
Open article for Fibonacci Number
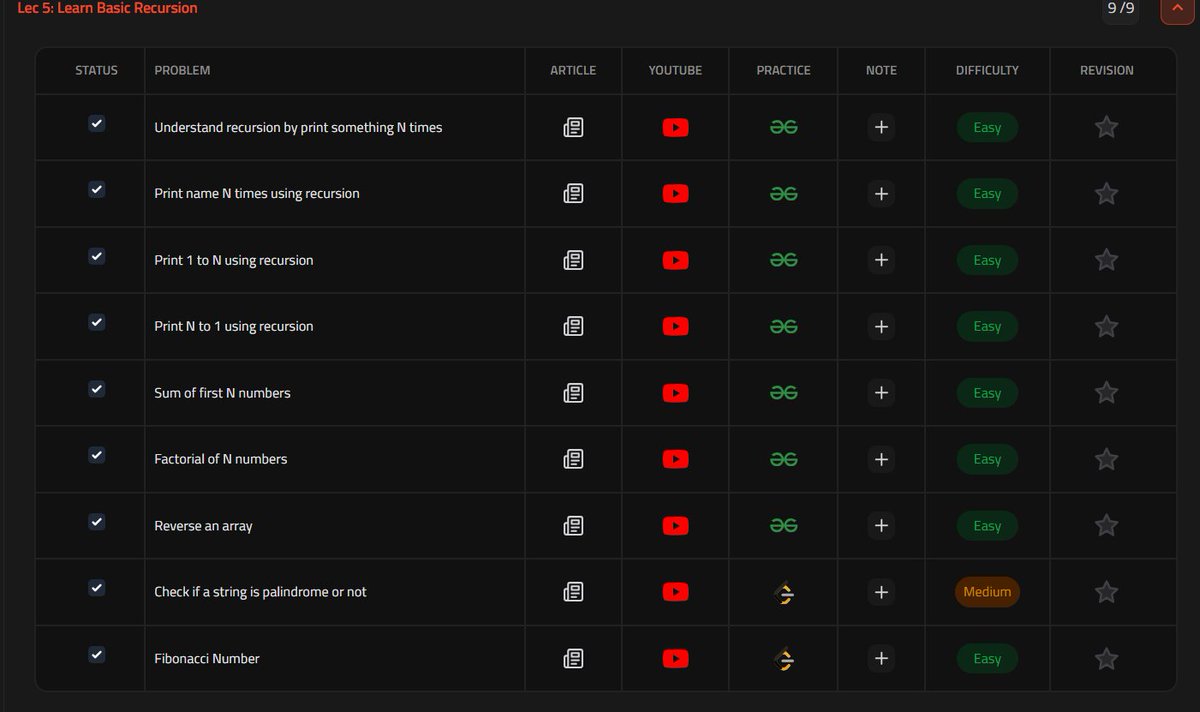573,659
